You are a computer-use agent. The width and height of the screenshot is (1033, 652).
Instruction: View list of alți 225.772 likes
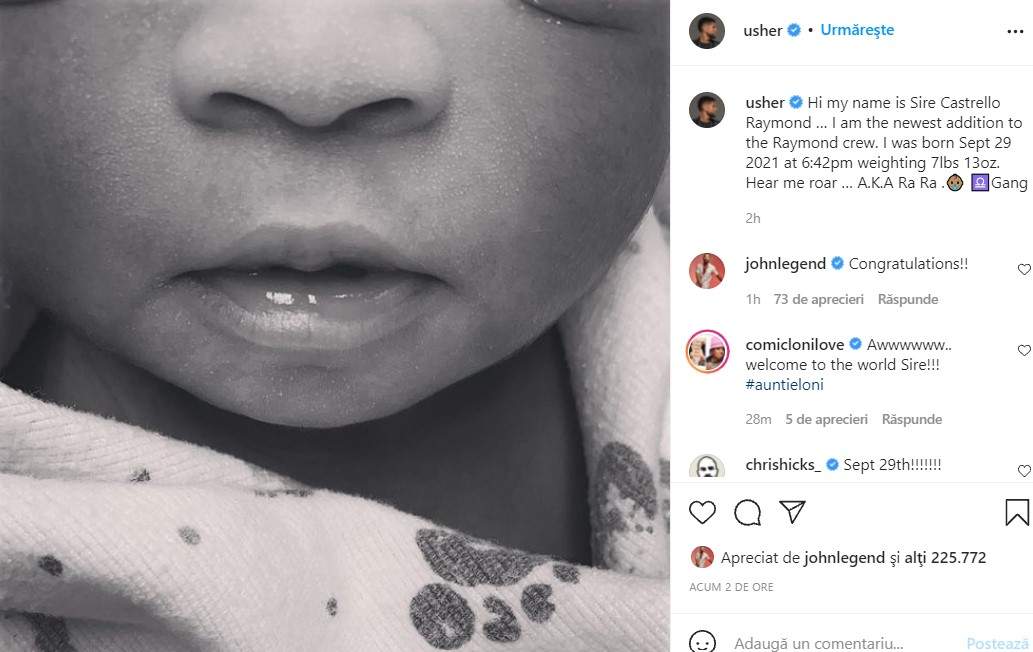945,557
